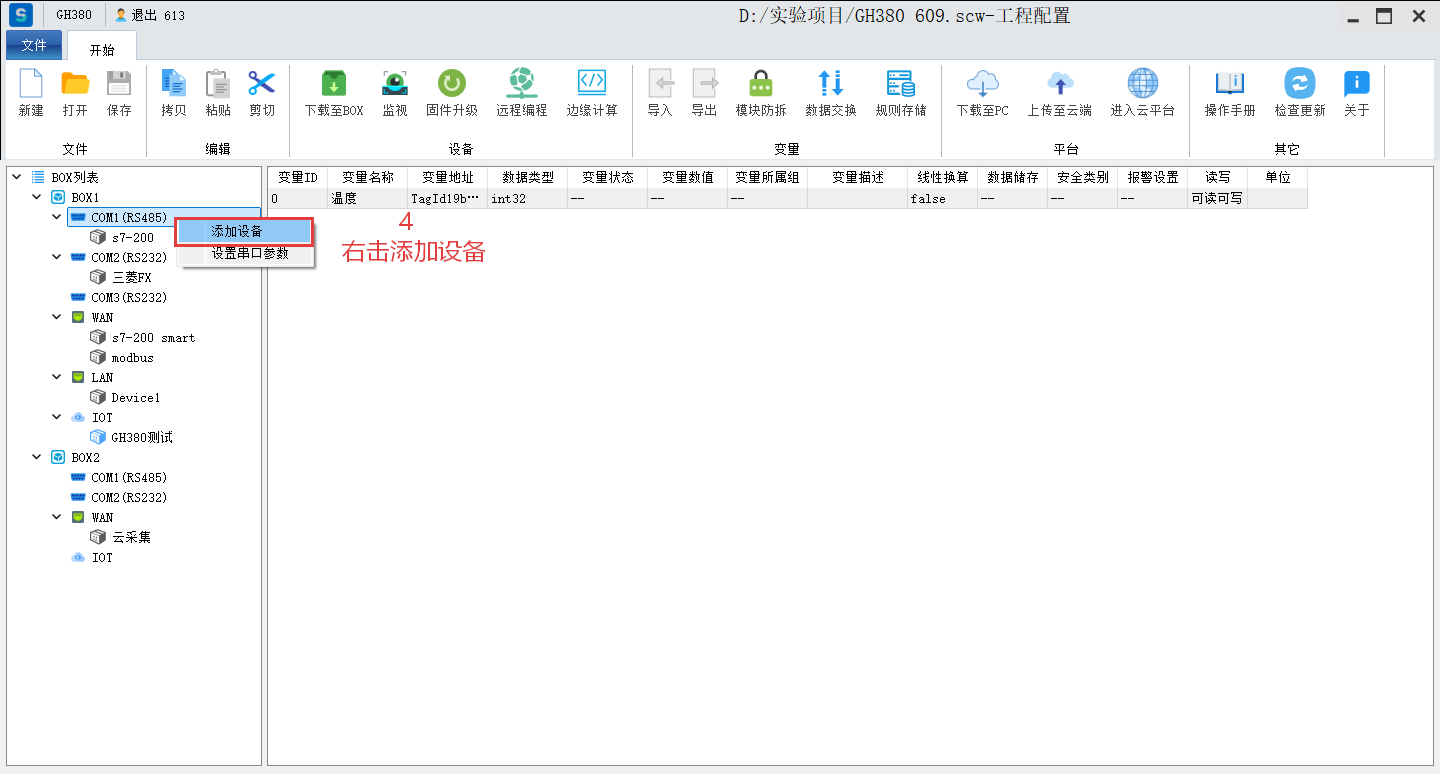The width and height of the screenshot is (1440, 774).
Task: Click the 导出 (Export) icon
Action: (x=704, y=84)
